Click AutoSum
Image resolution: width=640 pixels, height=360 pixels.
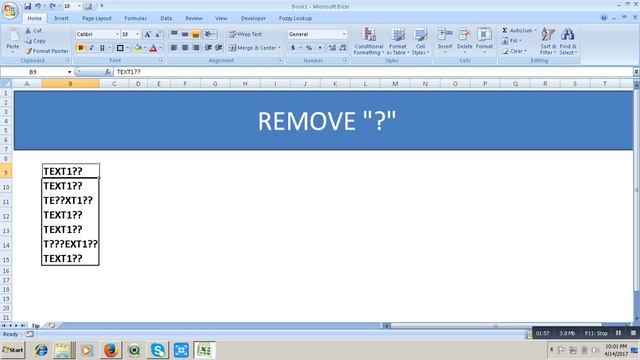(518, 31)
